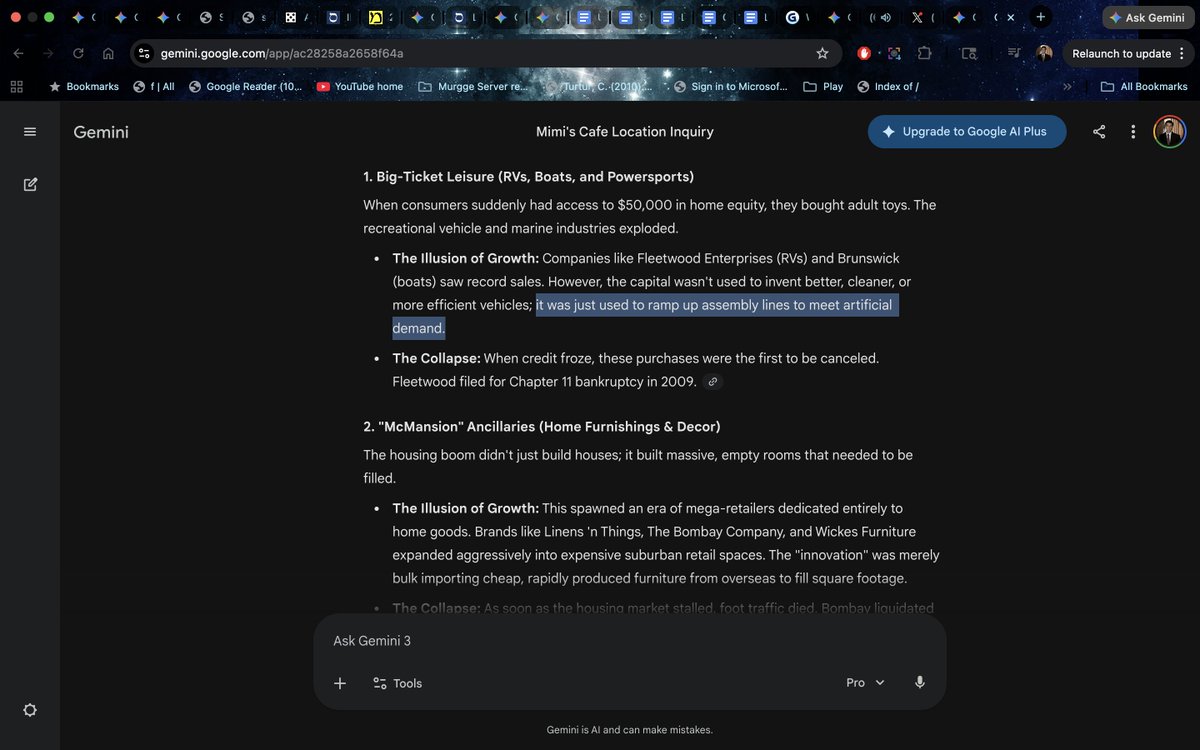
Task: Click heading '1. Big-Ticket Leisure (RVs, Boats, and Powersports)'
Action: pyautogui.click(x=528, y=177)
